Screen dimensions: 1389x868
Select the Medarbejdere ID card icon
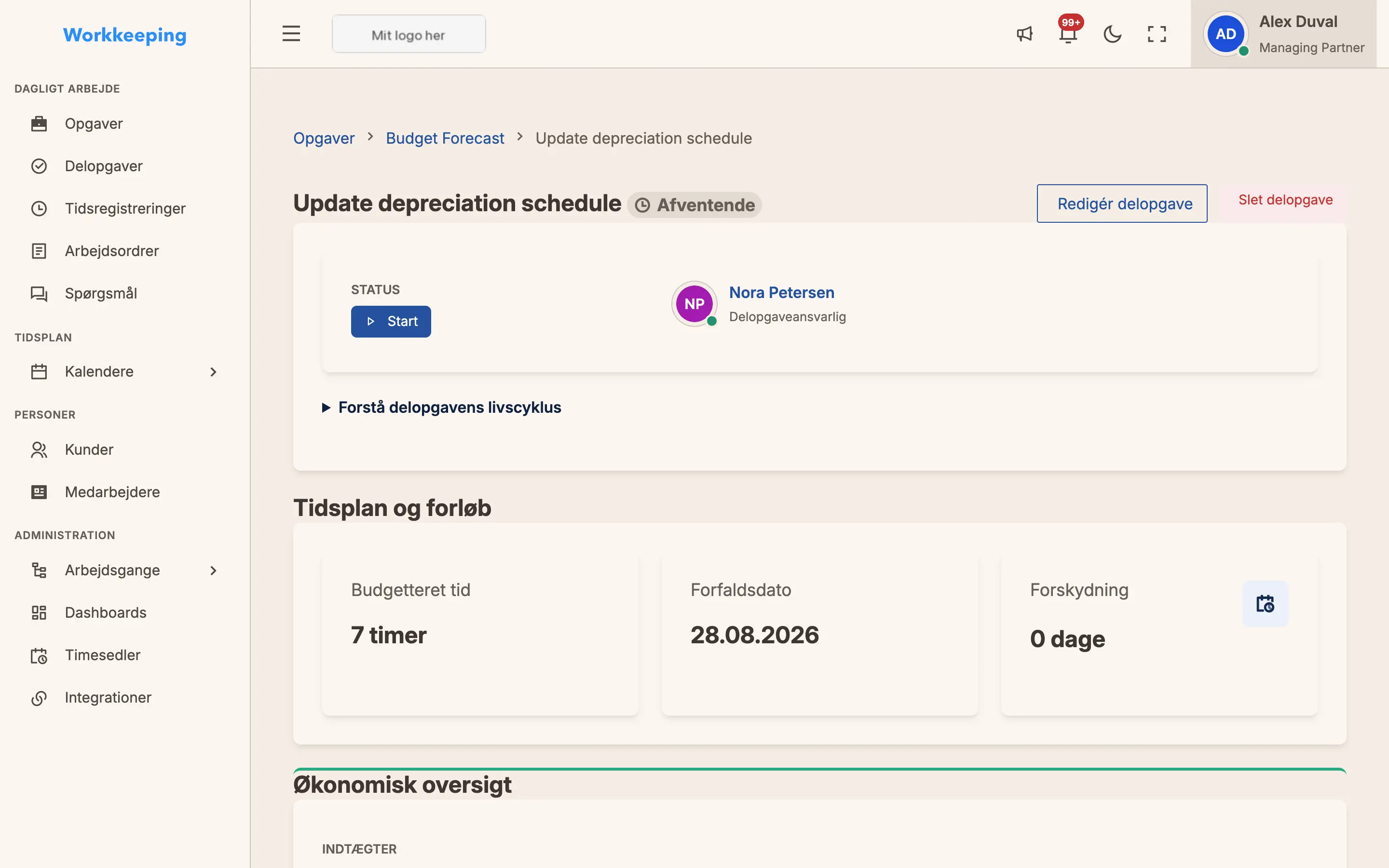coord(39,492)
